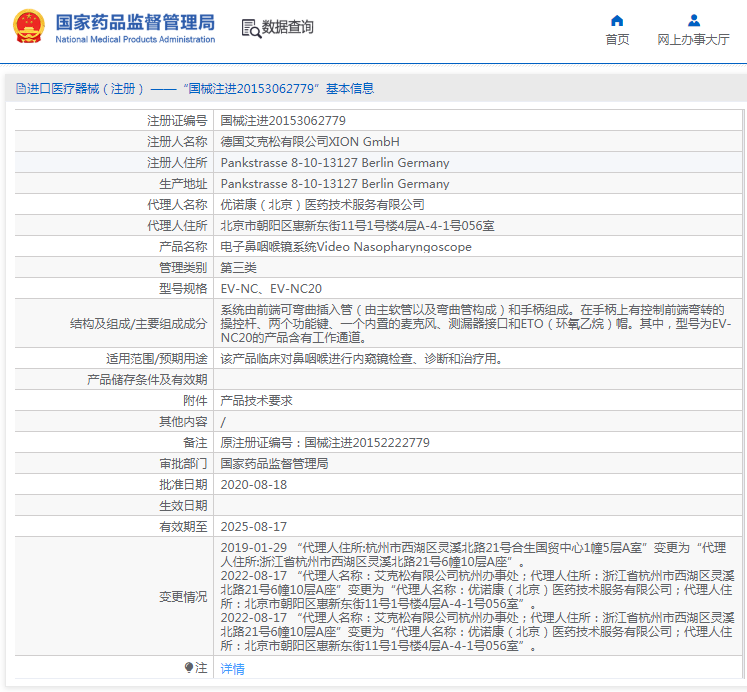Click the 国家药品监督管理局 site title
This screenshot has width=747, height=692.
pyautogui.click(x=135, y=21)
